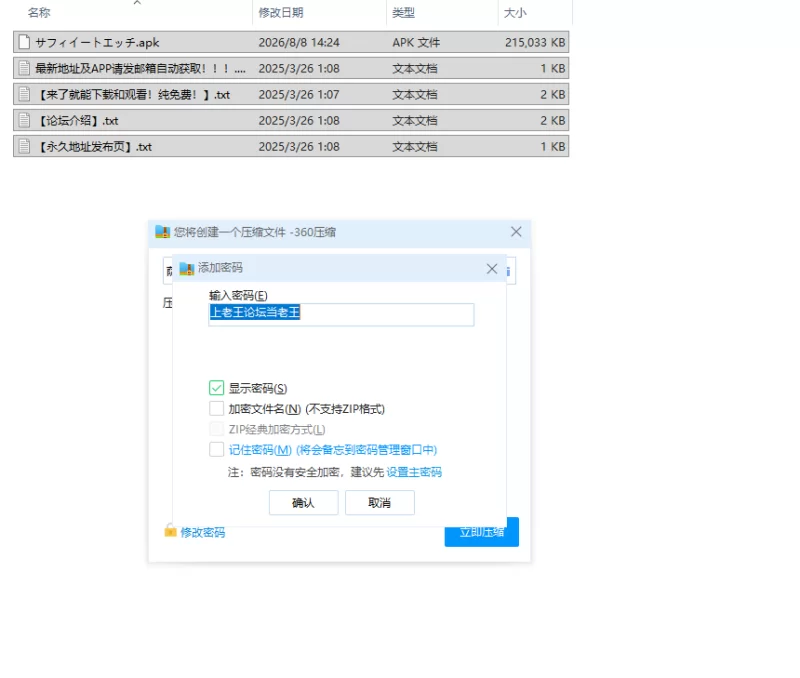Image resolution: width=800 pixels, height=678 pixels.
Task: Click the date 2026/8/8 14:24
Action: click(299, 42)
